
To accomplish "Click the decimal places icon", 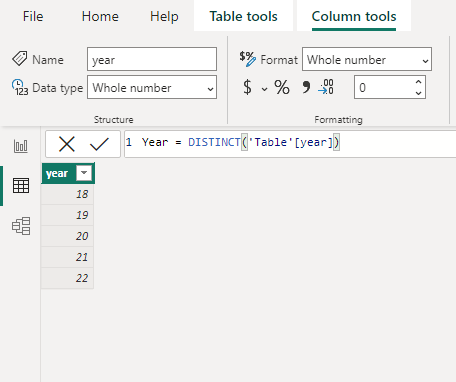I will pos(326,87).
